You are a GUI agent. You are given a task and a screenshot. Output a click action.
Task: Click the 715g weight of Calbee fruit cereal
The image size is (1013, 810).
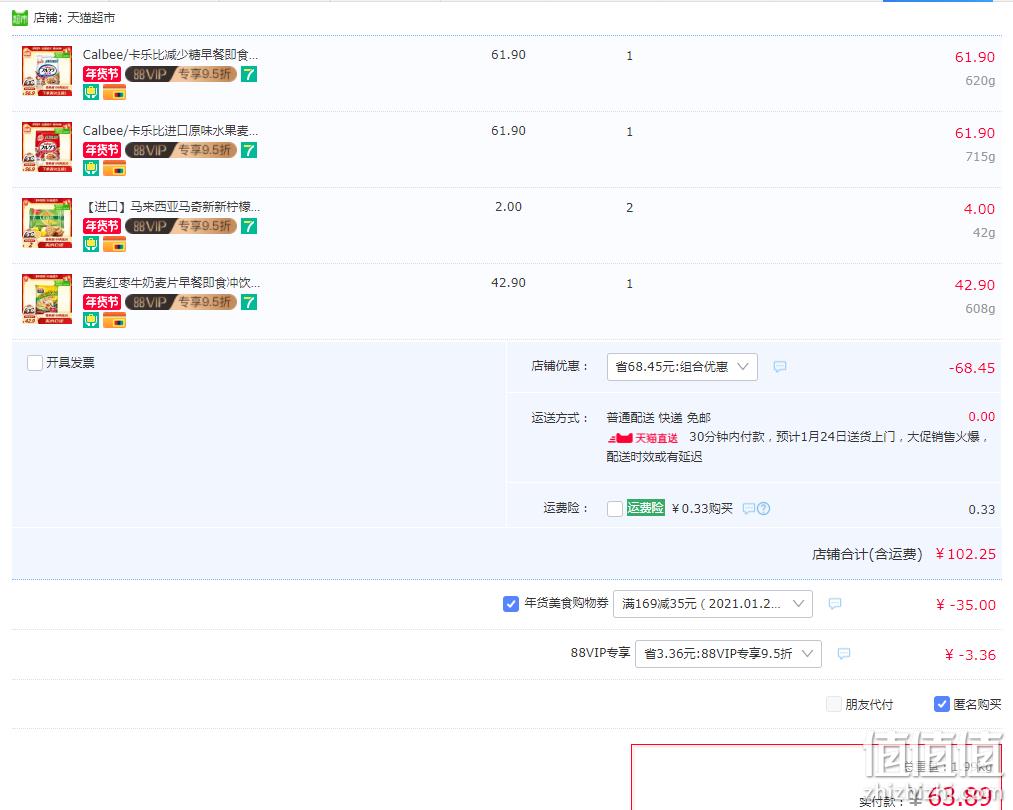point(980,156)
